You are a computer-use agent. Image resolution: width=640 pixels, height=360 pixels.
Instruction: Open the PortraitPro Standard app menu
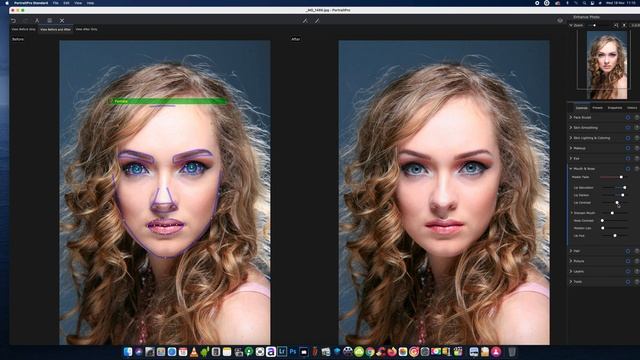point(31,3)
